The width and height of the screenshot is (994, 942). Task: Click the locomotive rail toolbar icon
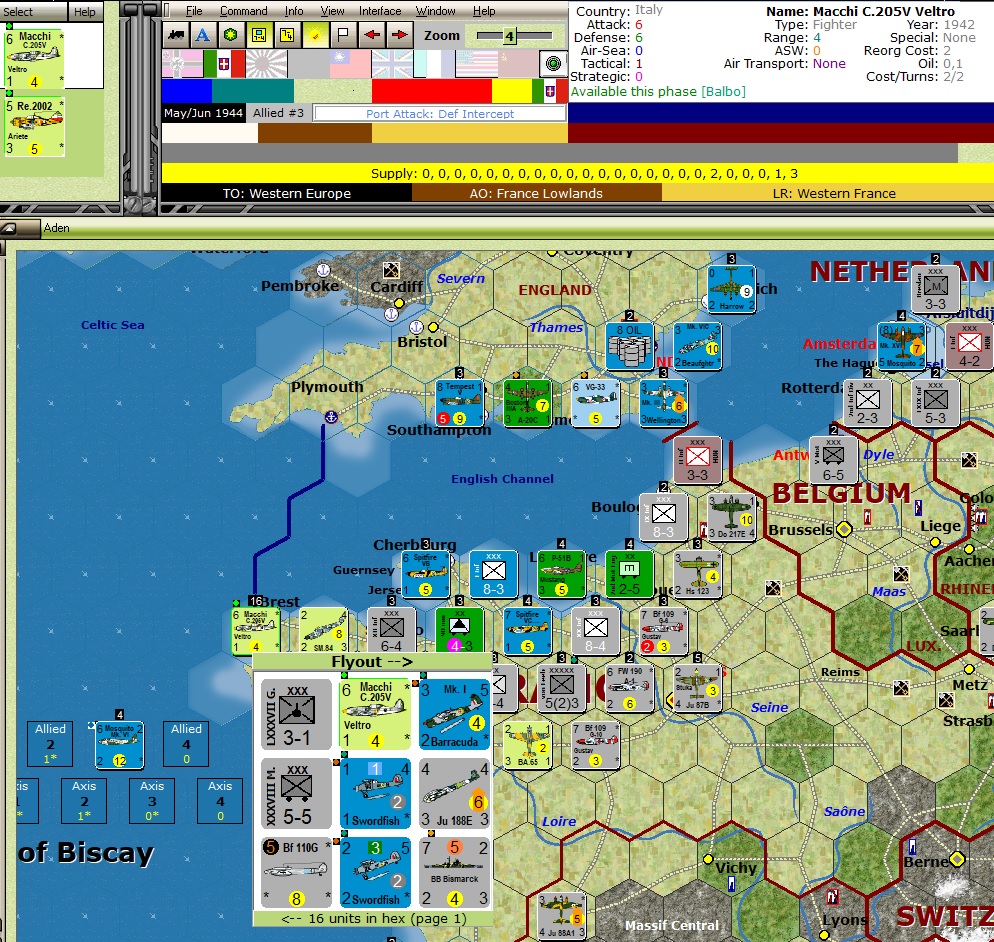point(176,35)
